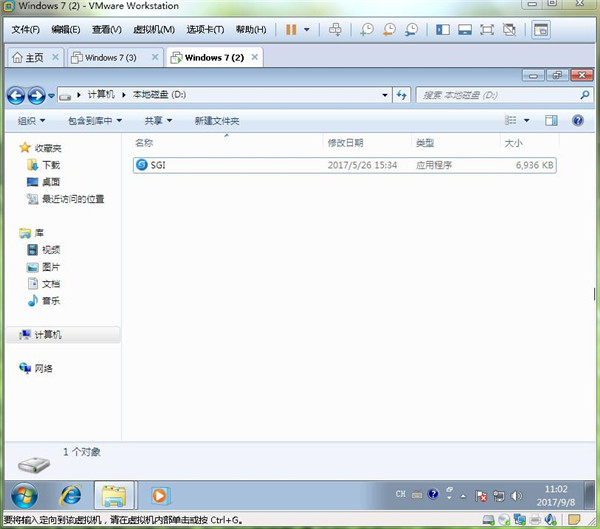Open the 编辑(E) menu
Screen dimensions: 600x529
tap(66, 29)
